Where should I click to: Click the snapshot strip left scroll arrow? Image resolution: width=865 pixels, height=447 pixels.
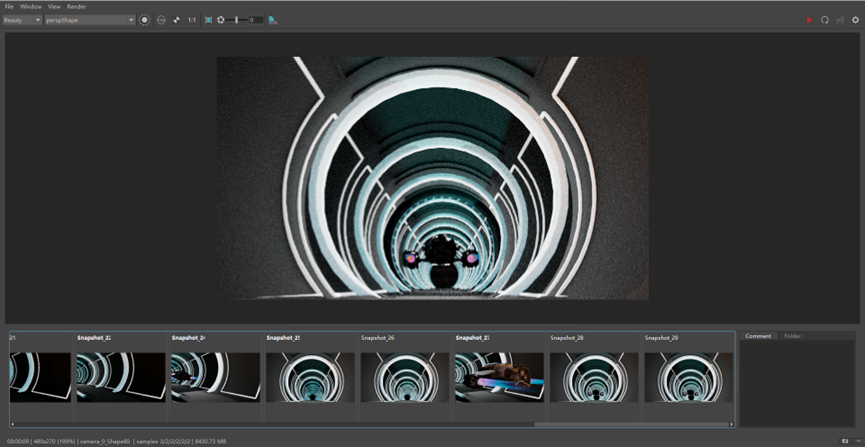tap(12, 424)
